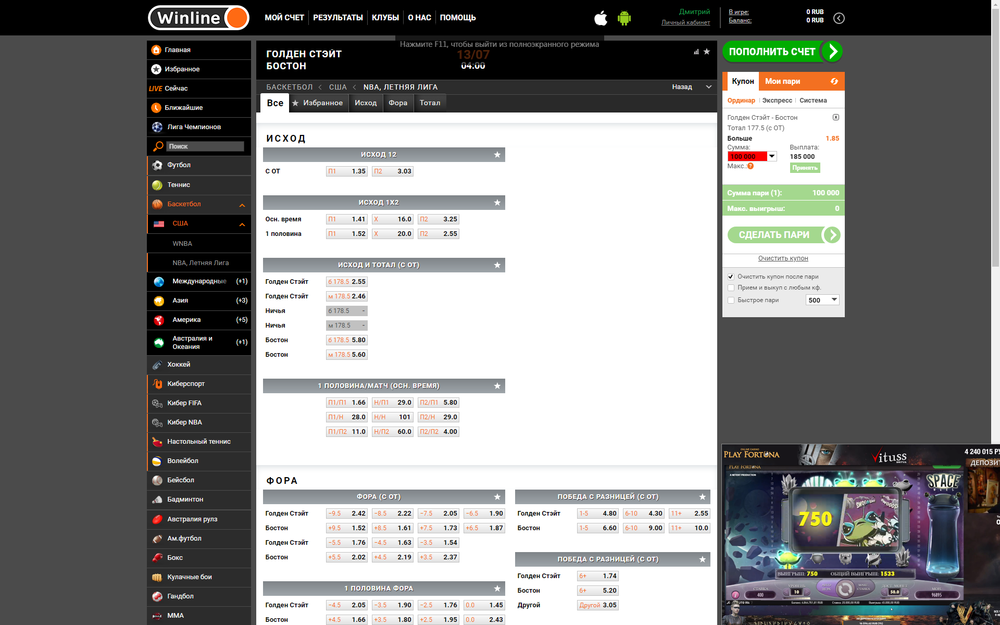Refresh the Мои пари coupon icon
Image resolution: width=1000 pixels, height=625 pixels.
834,81
